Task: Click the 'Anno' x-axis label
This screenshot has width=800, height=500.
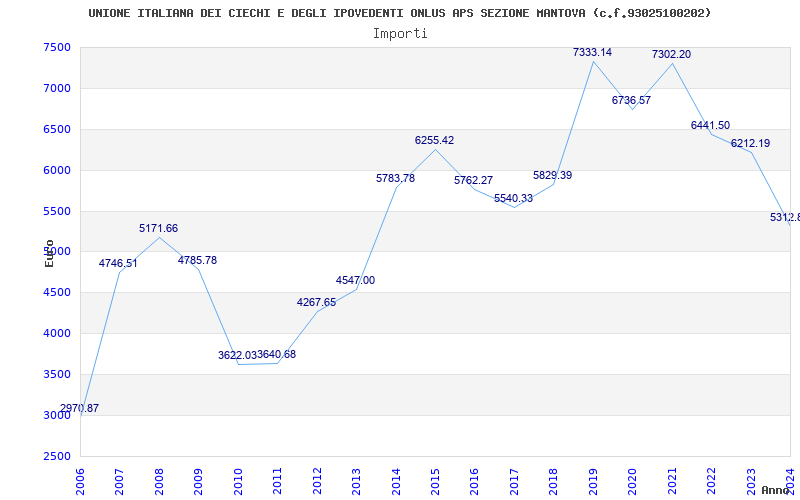Action: pos(776,490)
